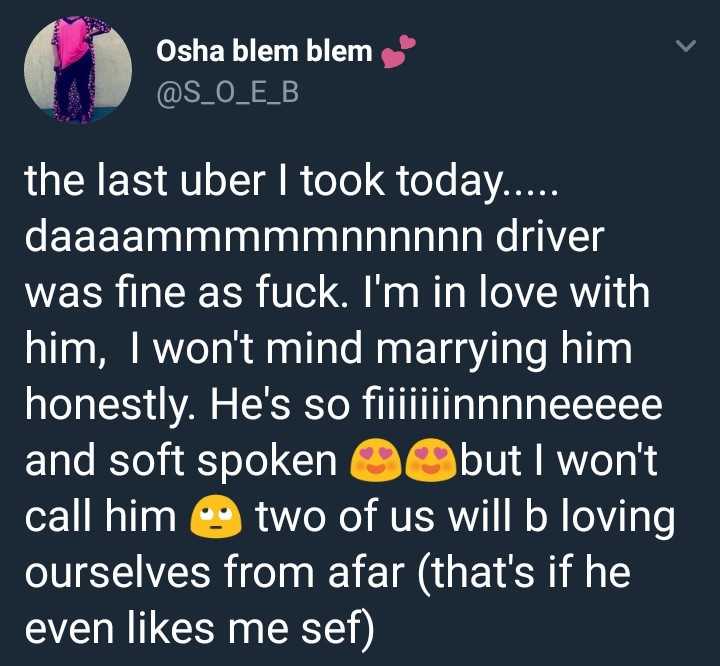Open the tweet options chevron menu
Screen dimensions: 720x666
[x=685, y=46]
